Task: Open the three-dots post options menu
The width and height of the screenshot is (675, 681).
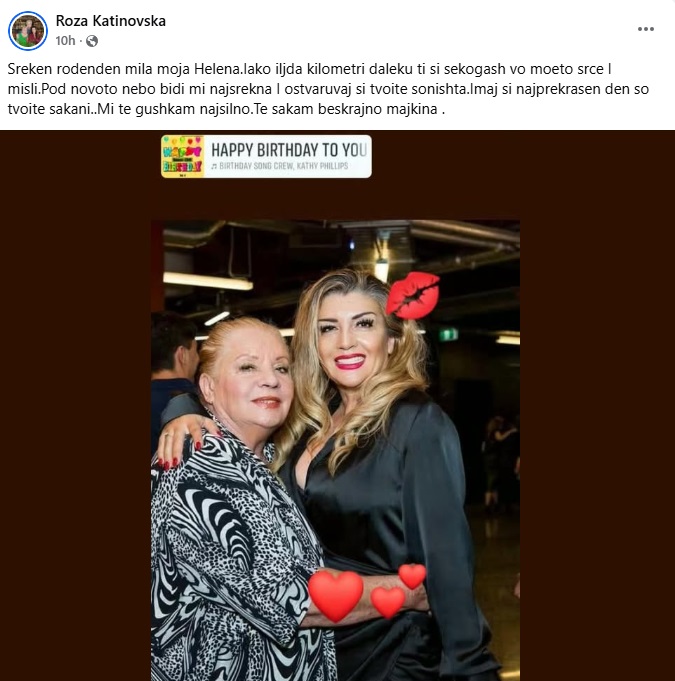Action: (645, 29)
